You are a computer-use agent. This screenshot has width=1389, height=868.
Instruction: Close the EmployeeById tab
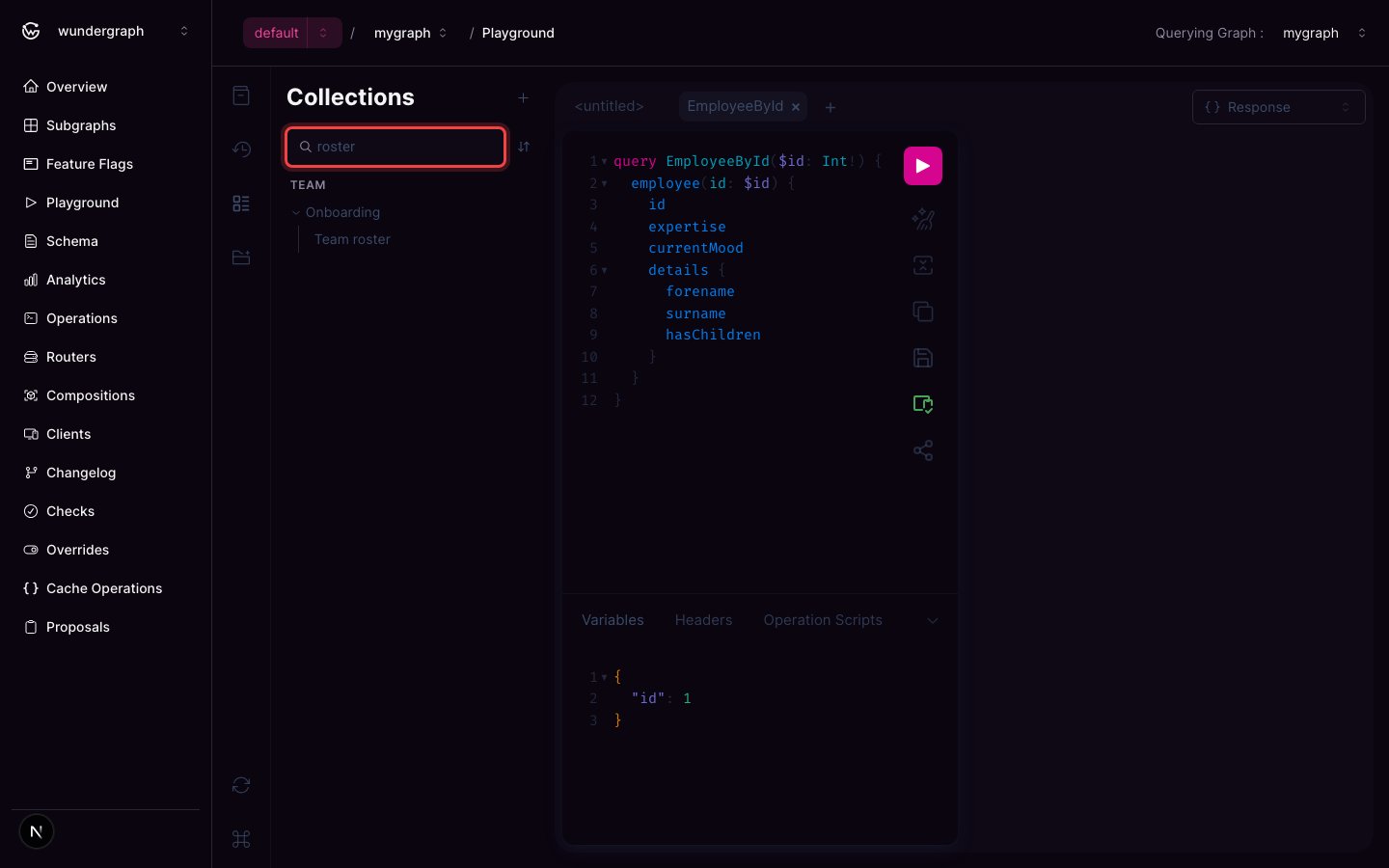[x=796, y=107]
